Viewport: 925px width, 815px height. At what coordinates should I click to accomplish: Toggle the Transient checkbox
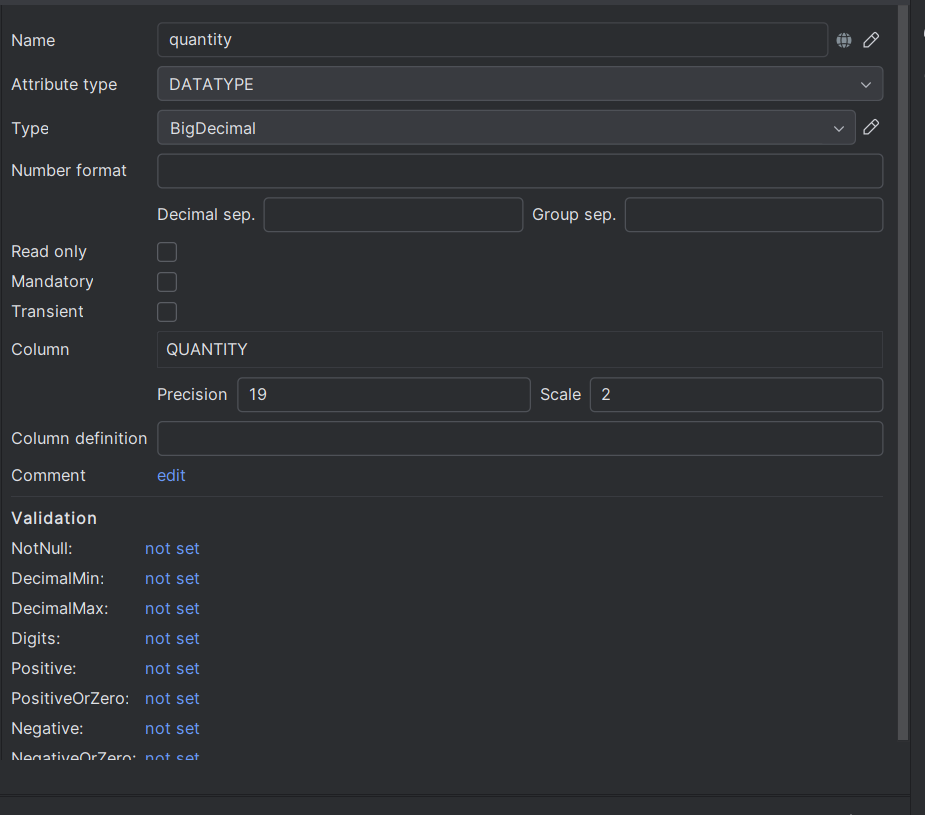(x=167, y=312)
